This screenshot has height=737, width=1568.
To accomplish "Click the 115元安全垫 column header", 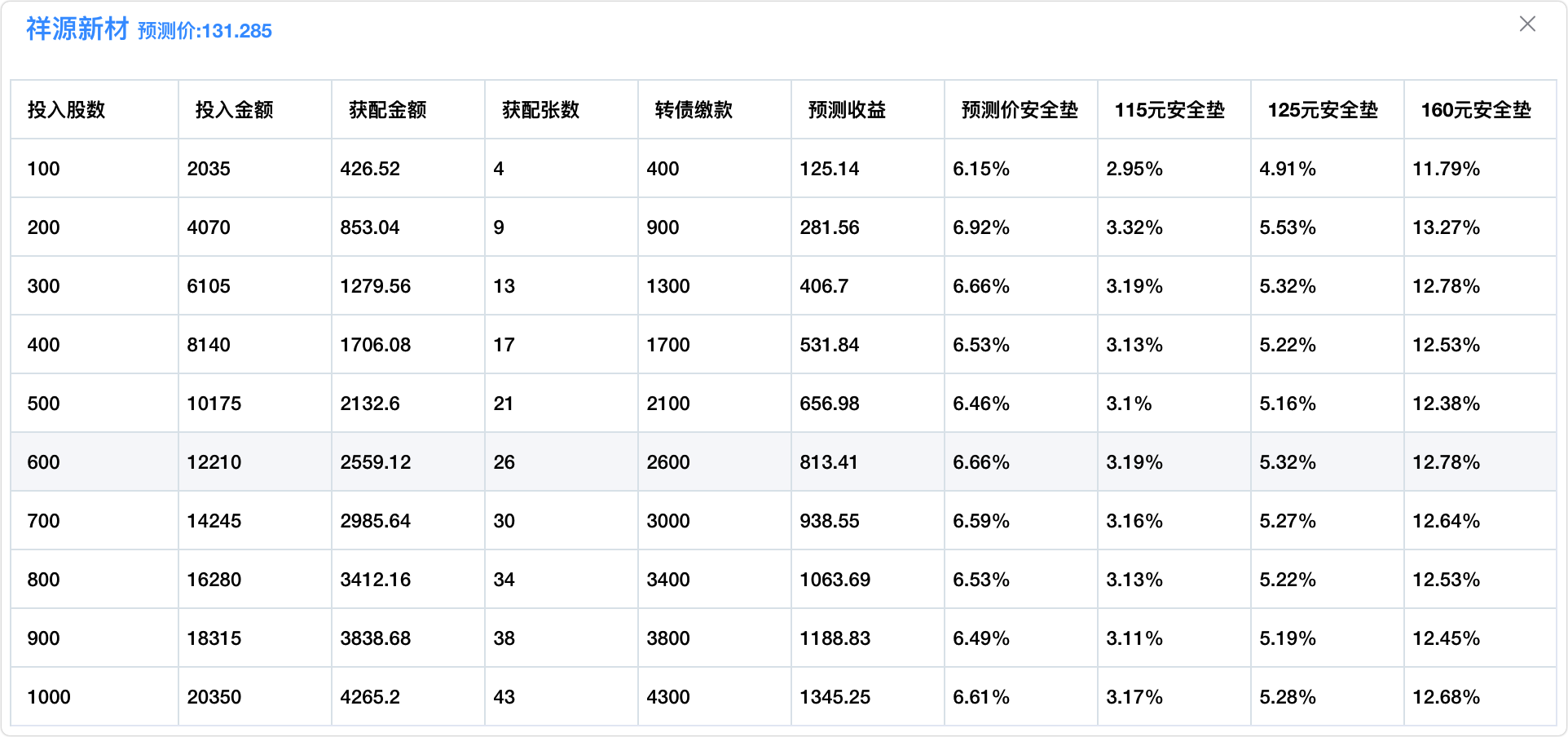I will pos(1169,110).
